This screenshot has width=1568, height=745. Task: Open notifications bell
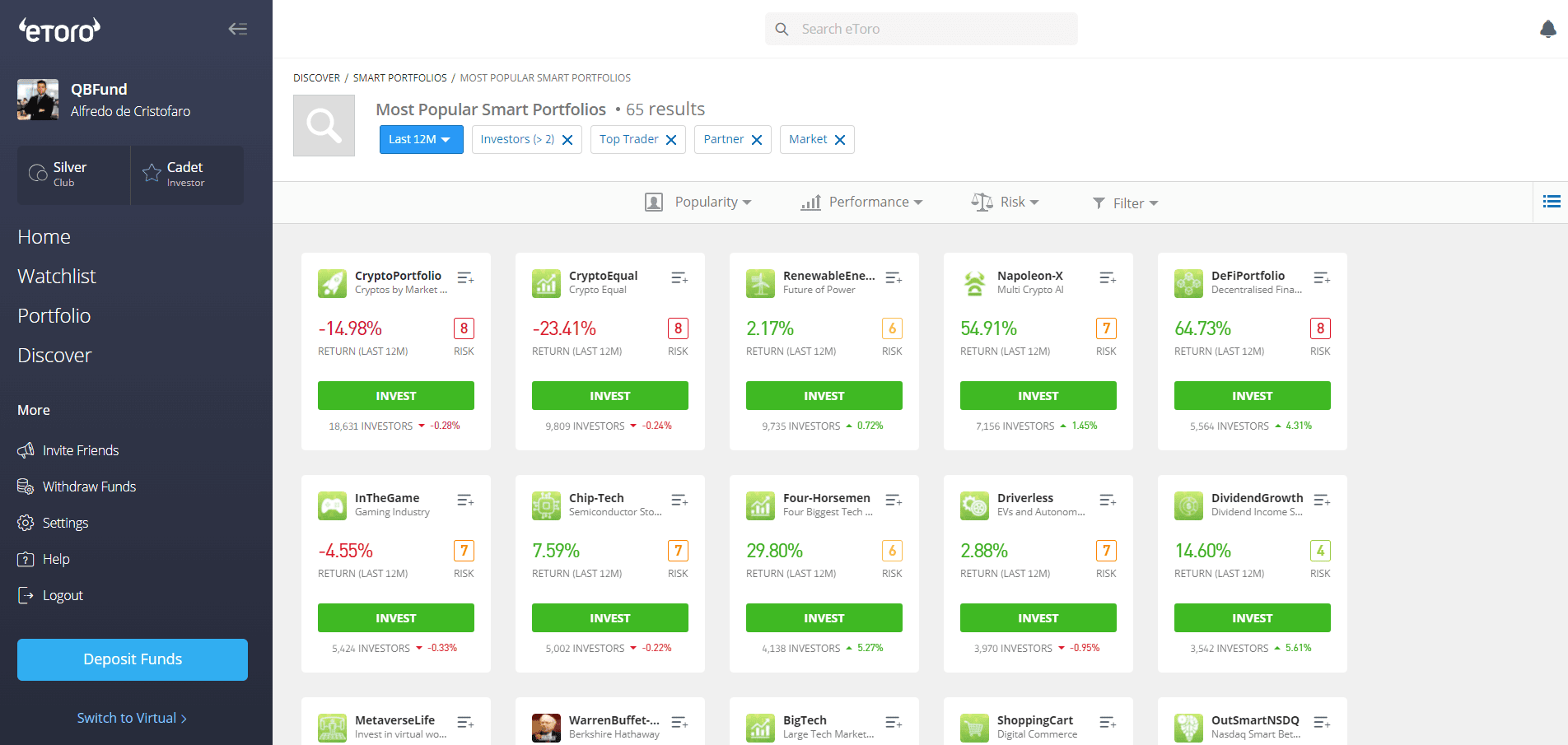[x=1547, y=29]
